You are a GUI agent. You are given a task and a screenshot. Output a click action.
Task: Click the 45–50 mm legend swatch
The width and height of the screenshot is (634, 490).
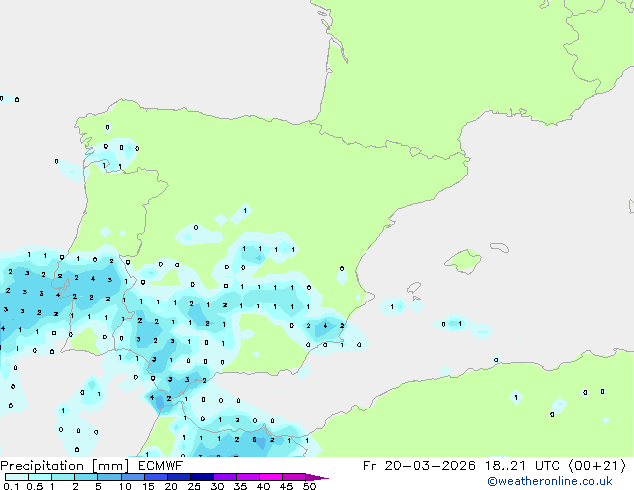tap(294, 477)
